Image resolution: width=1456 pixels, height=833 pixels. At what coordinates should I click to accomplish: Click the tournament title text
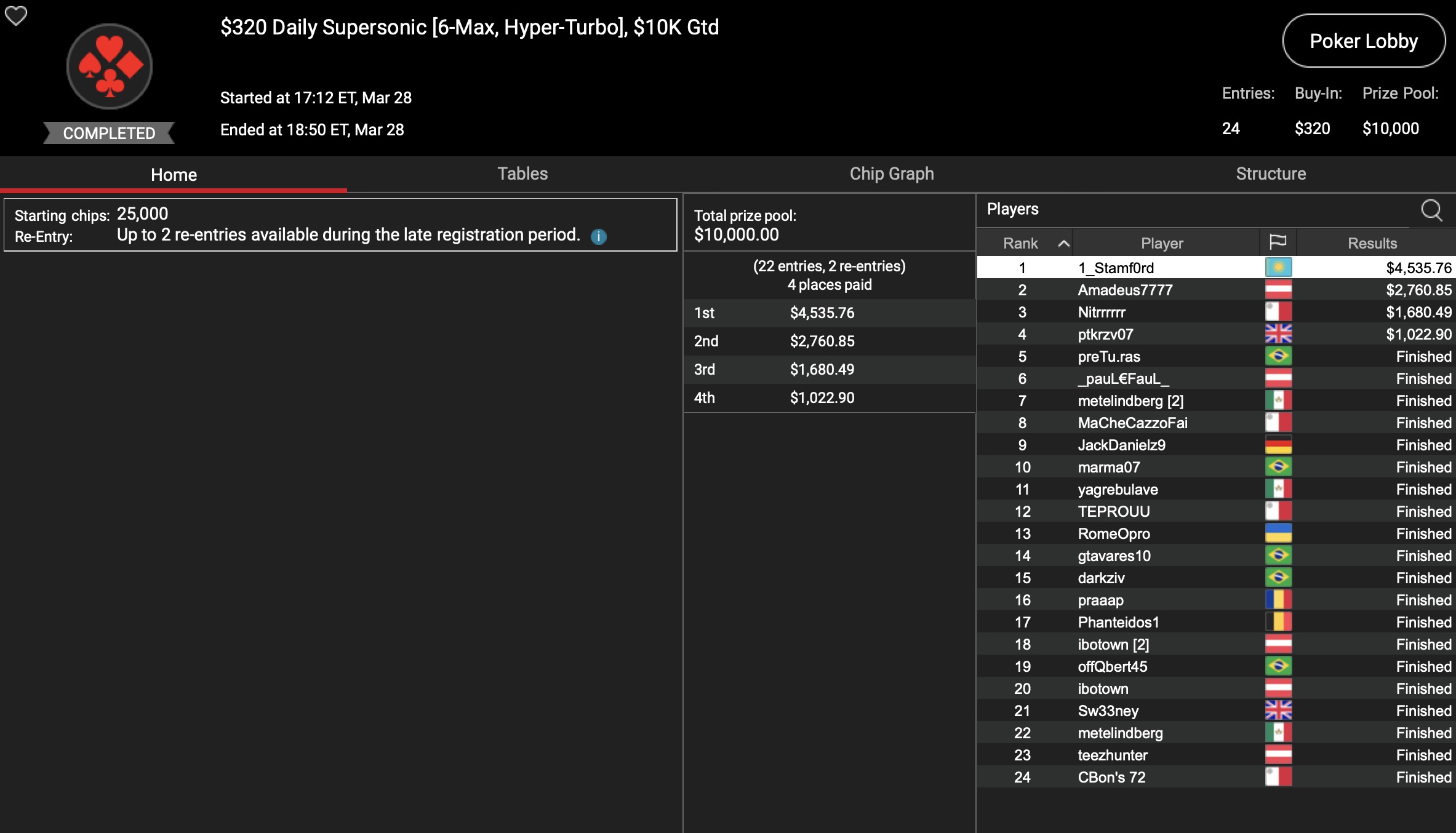470,28
